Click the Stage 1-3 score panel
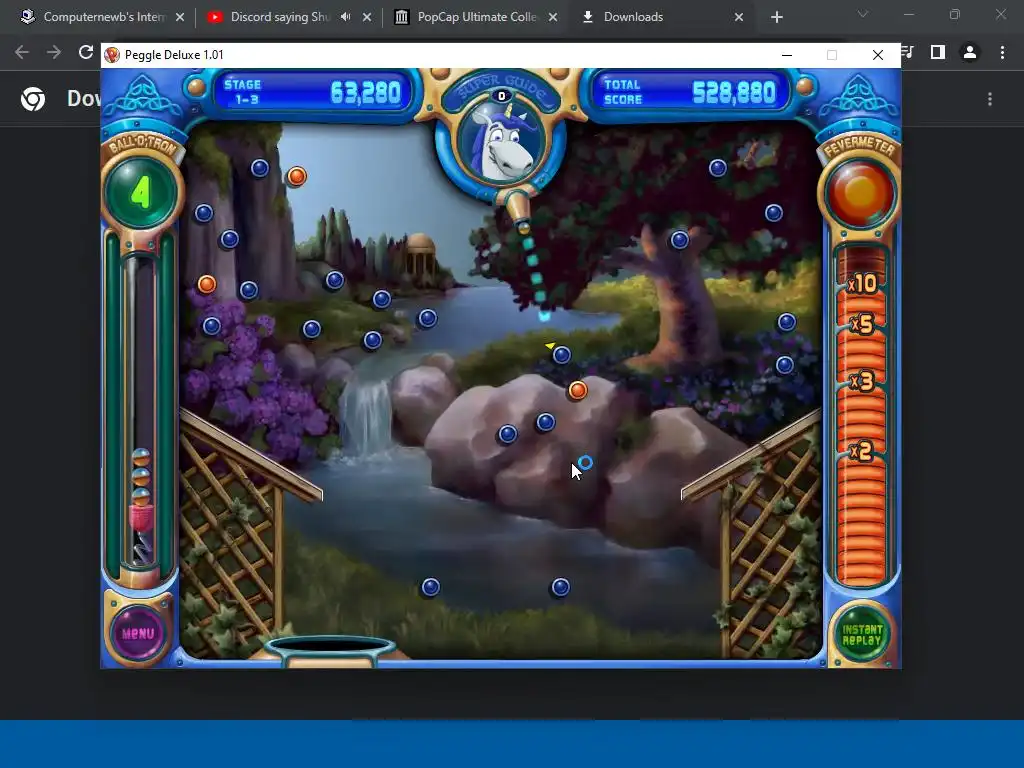The image size is (1024, 768). pos(312,93)
